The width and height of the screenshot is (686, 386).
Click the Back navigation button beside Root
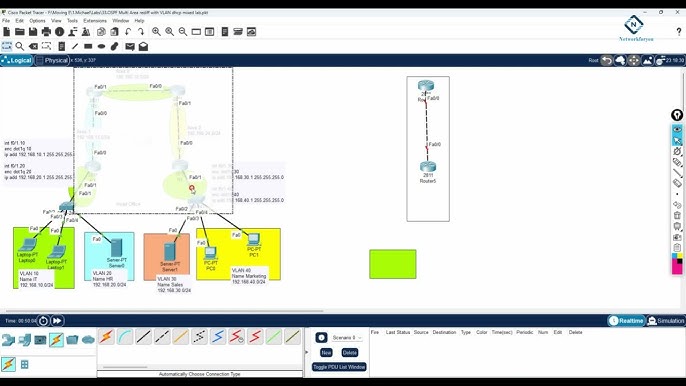(x=606, y=60)
